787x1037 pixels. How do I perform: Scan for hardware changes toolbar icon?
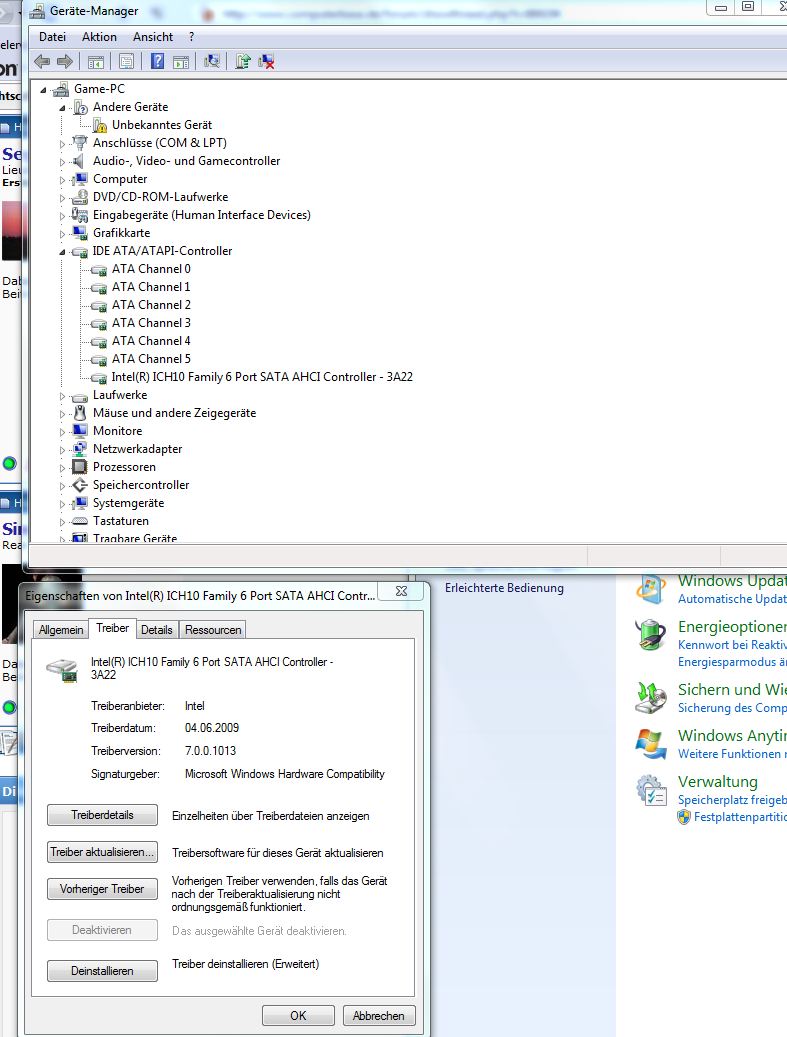pos(212,62)
